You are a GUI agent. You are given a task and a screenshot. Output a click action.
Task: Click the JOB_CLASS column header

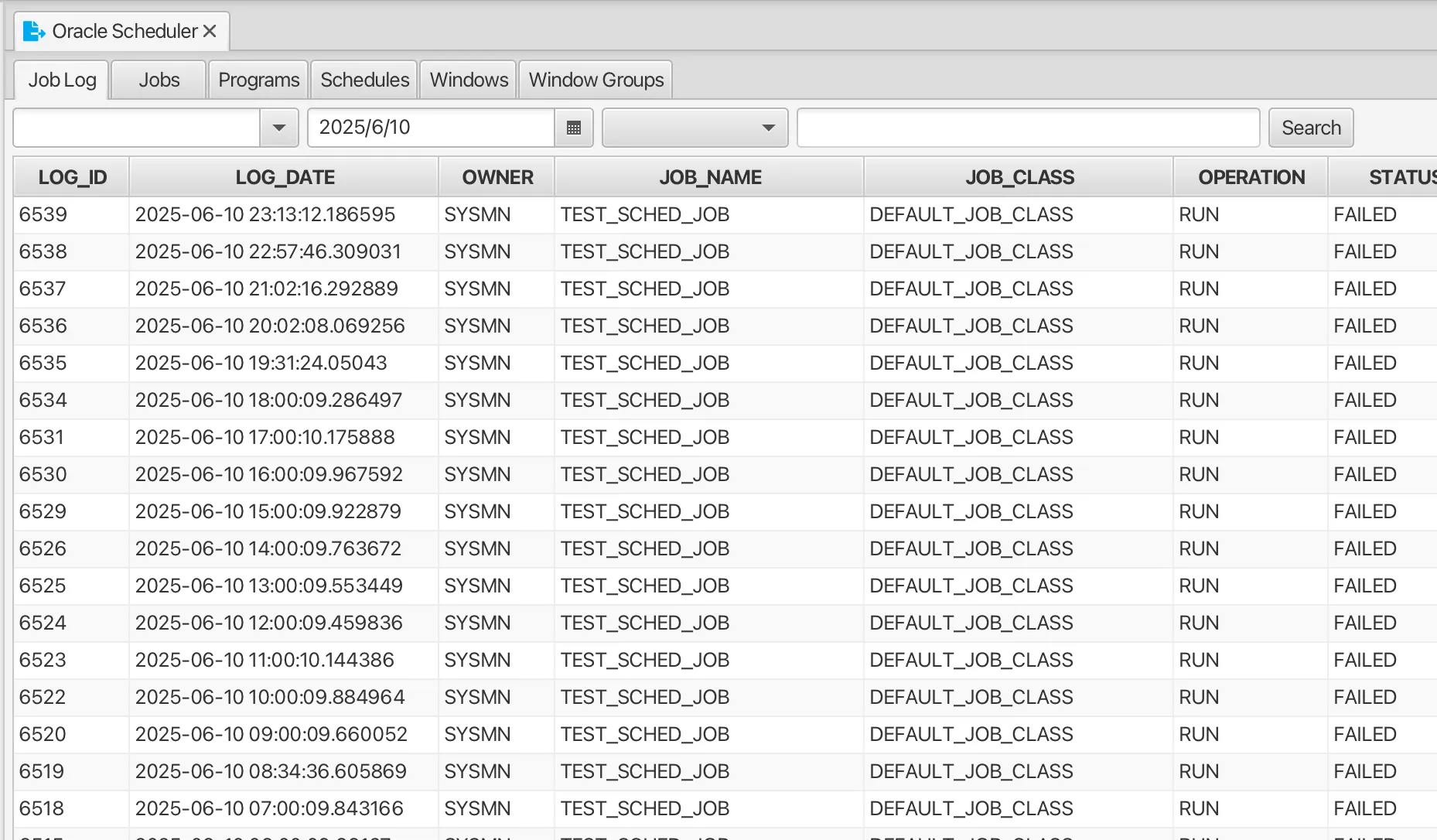pyautogui.click(x=1019, y=176)
